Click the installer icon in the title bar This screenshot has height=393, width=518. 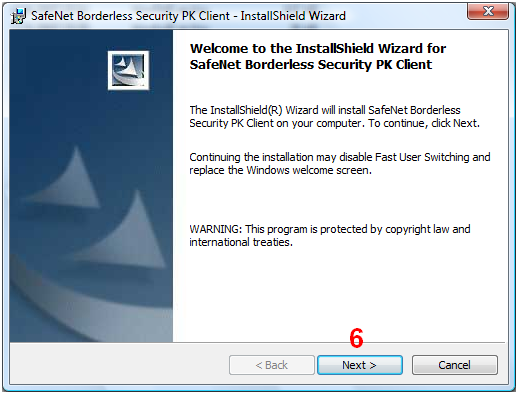click(x=18, y=16)
